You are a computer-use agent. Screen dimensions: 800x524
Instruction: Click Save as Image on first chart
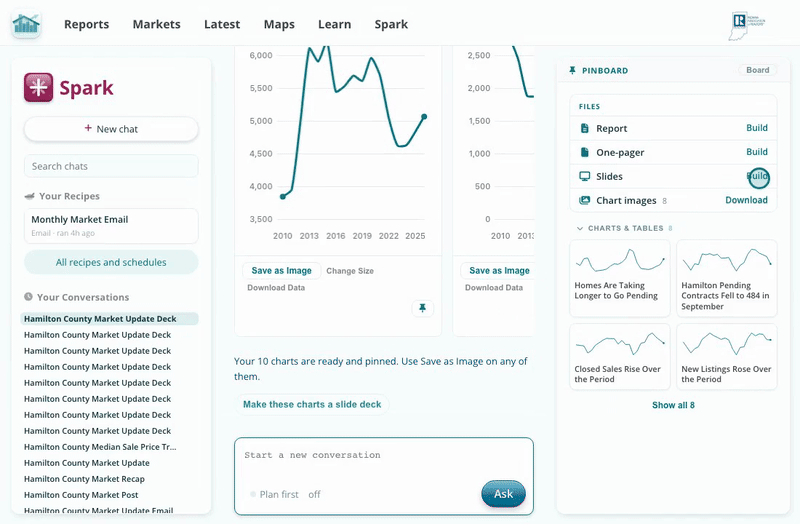pyautogui.click(x=282, y=270)
